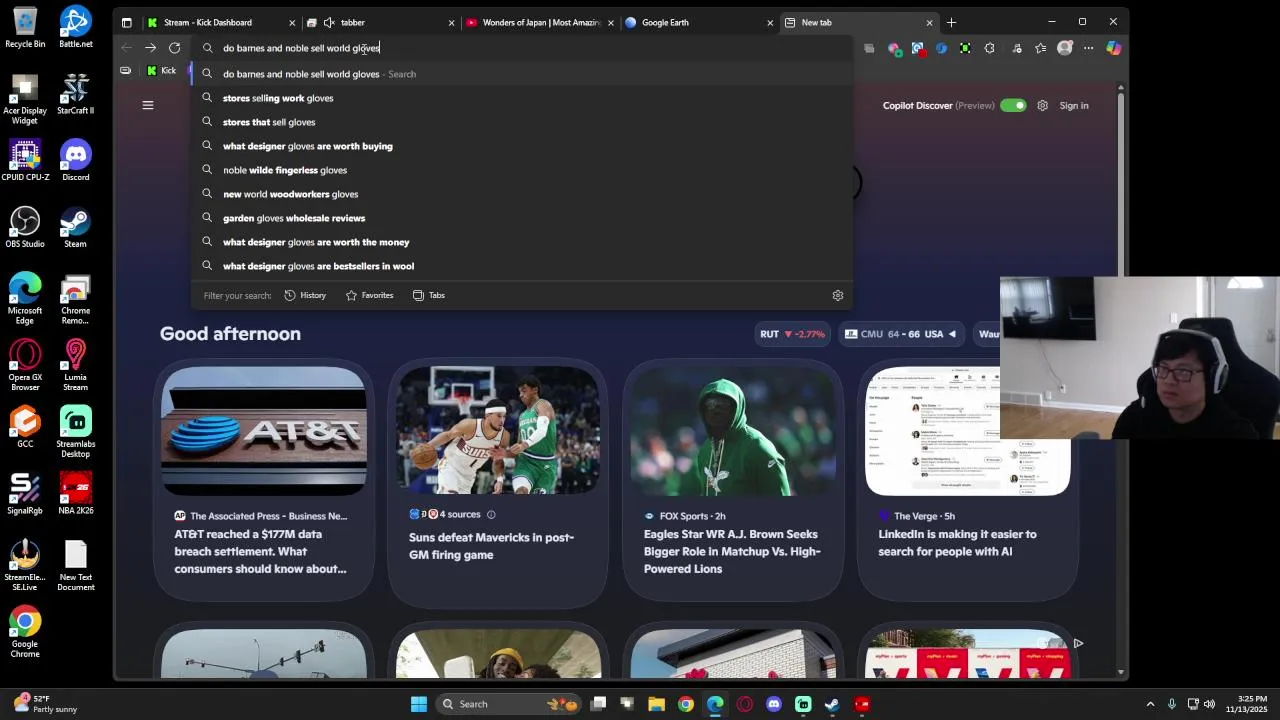The image size is (1280, 720).
Task: Show hidden system tray icons chevron
Action: coord(1150,704)
